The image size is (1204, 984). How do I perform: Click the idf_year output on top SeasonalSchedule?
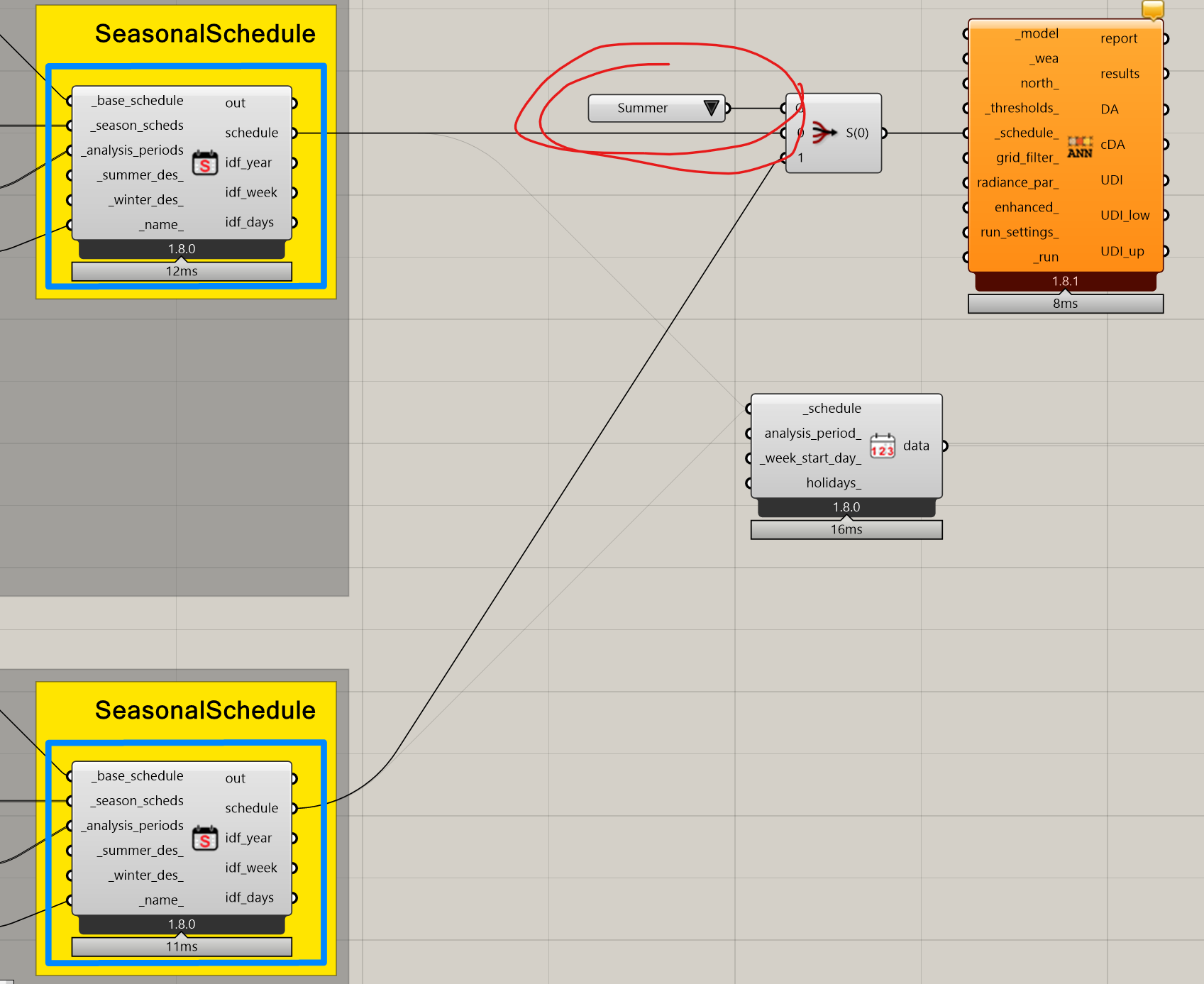pos(293,162)
